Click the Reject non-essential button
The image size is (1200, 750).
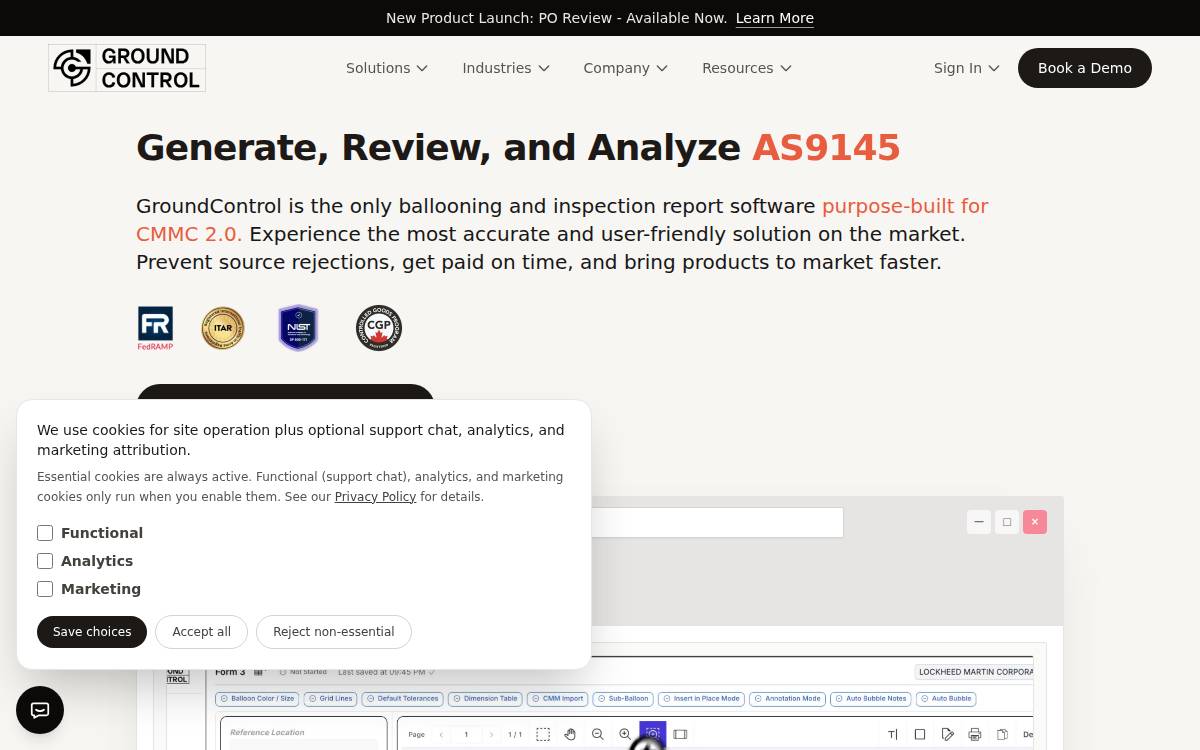click(x=334, y=632)
